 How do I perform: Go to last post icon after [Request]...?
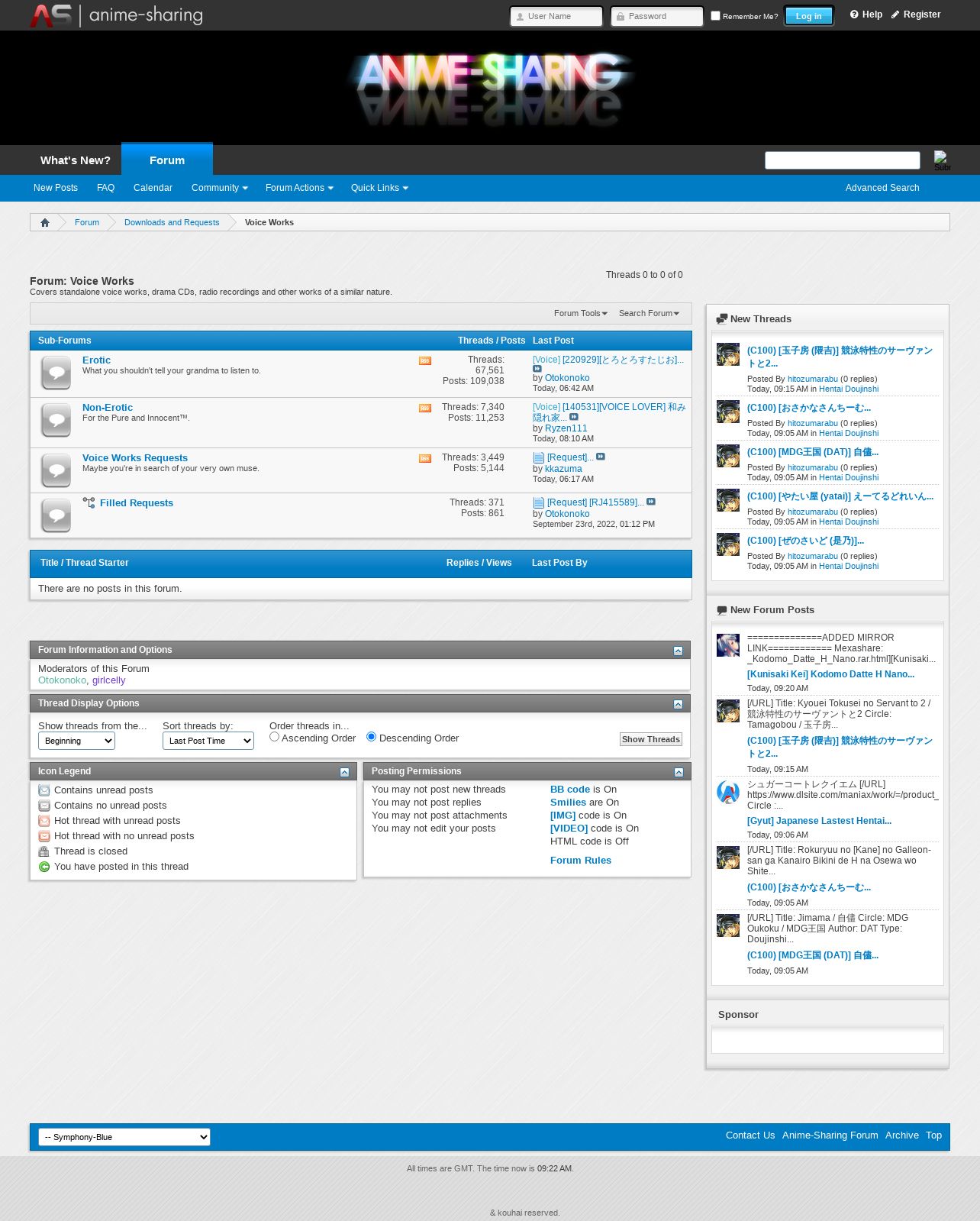click(x=601, y=457)
